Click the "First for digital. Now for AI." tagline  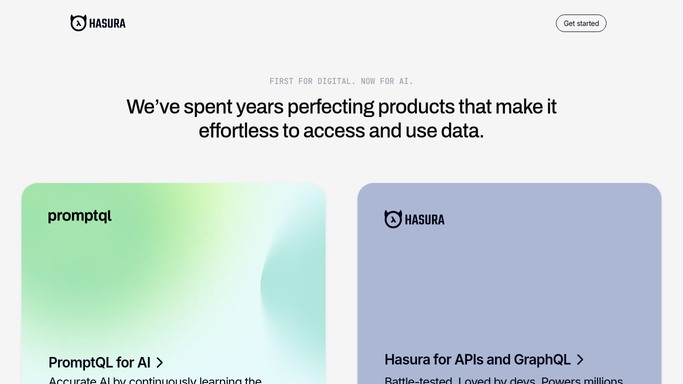[x=341, y=81]
